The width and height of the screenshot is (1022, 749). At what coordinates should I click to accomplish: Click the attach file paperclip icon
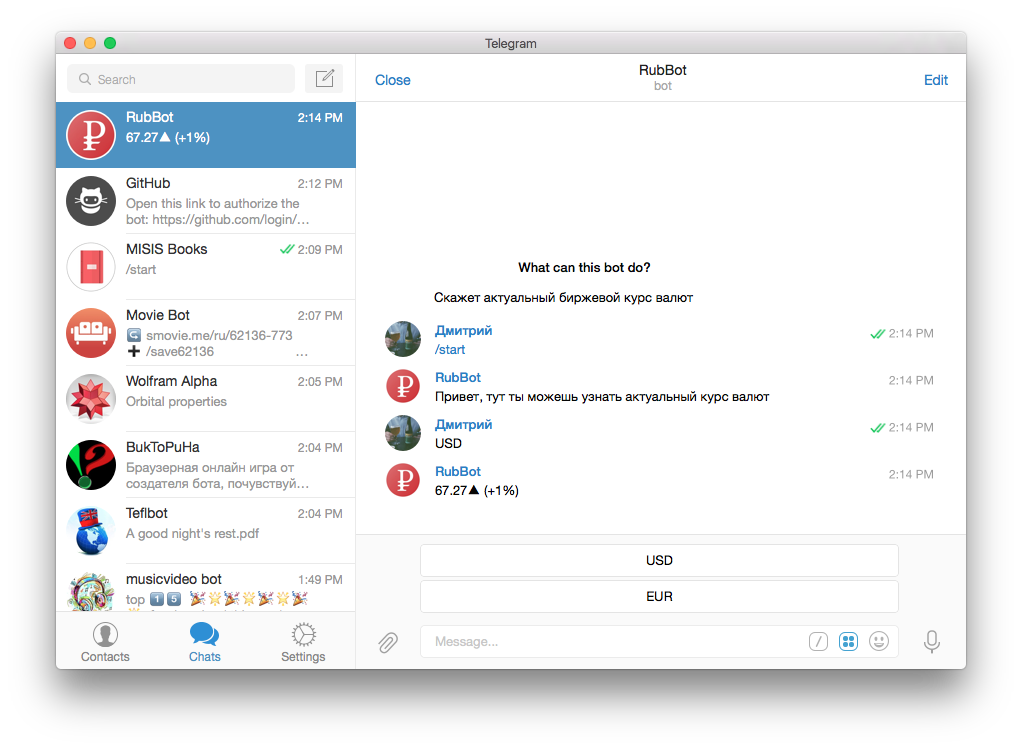[x=388, y=642]
